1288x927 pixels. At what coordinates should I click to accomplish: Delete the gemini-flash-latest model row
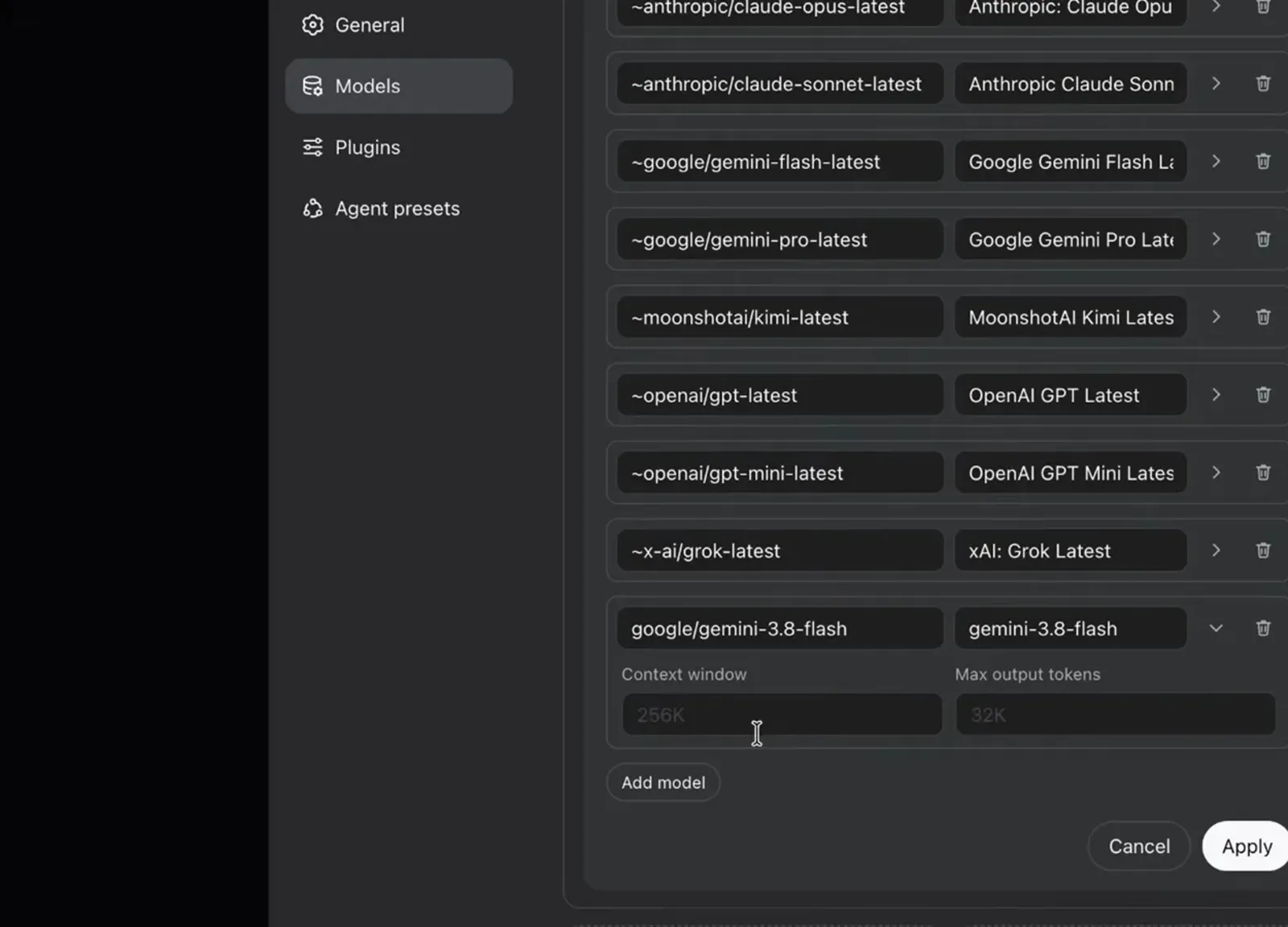1263,162
